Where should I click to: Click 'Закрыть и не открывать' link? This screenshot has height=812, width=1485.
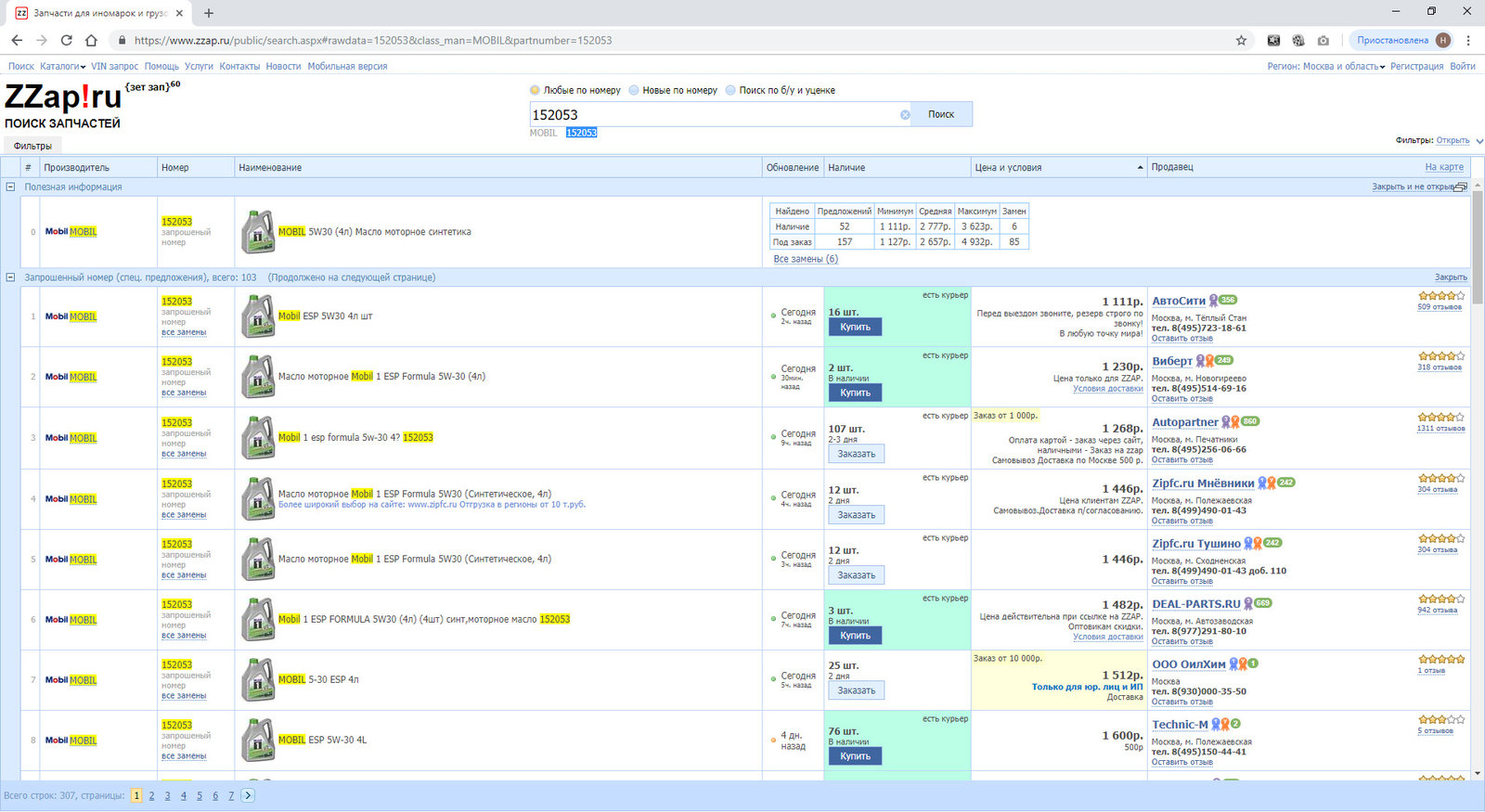pyautogui.click(x=1413, y=187)
